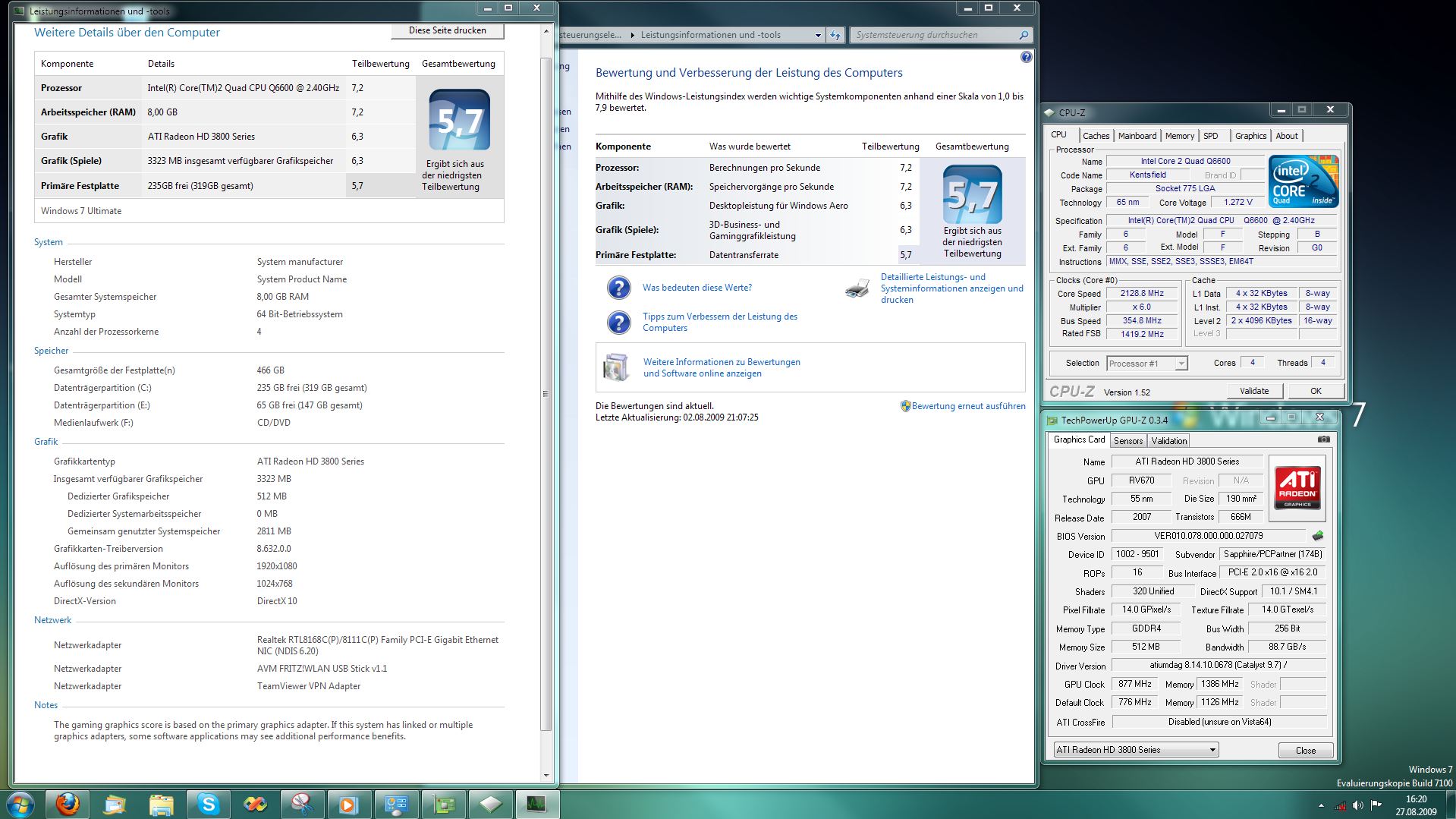Open address bar history dropdown arrow

pyautogui.click(x=818, y=35)
